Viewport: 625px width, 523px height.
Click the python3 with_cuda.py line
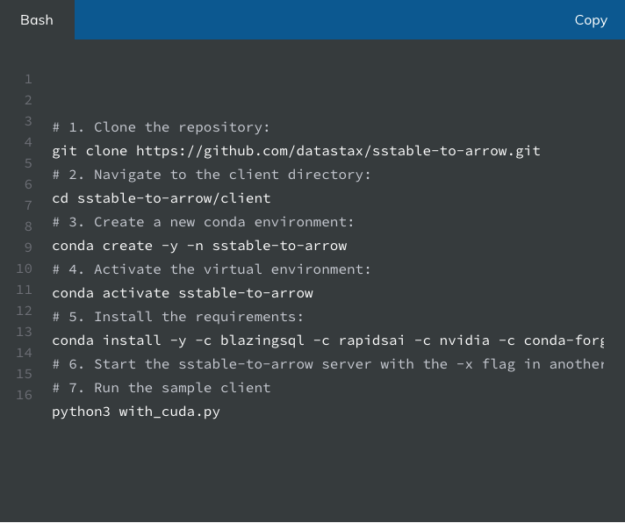click(x=136, y=412)
